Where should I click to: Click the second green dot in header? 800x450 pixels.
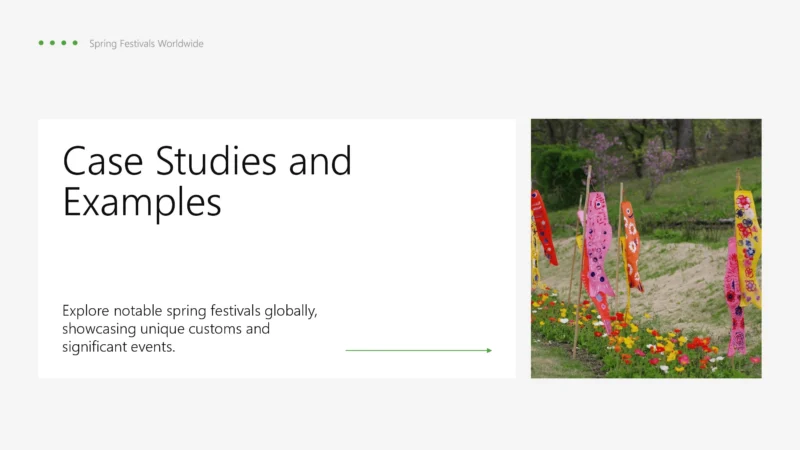[52, 43]
